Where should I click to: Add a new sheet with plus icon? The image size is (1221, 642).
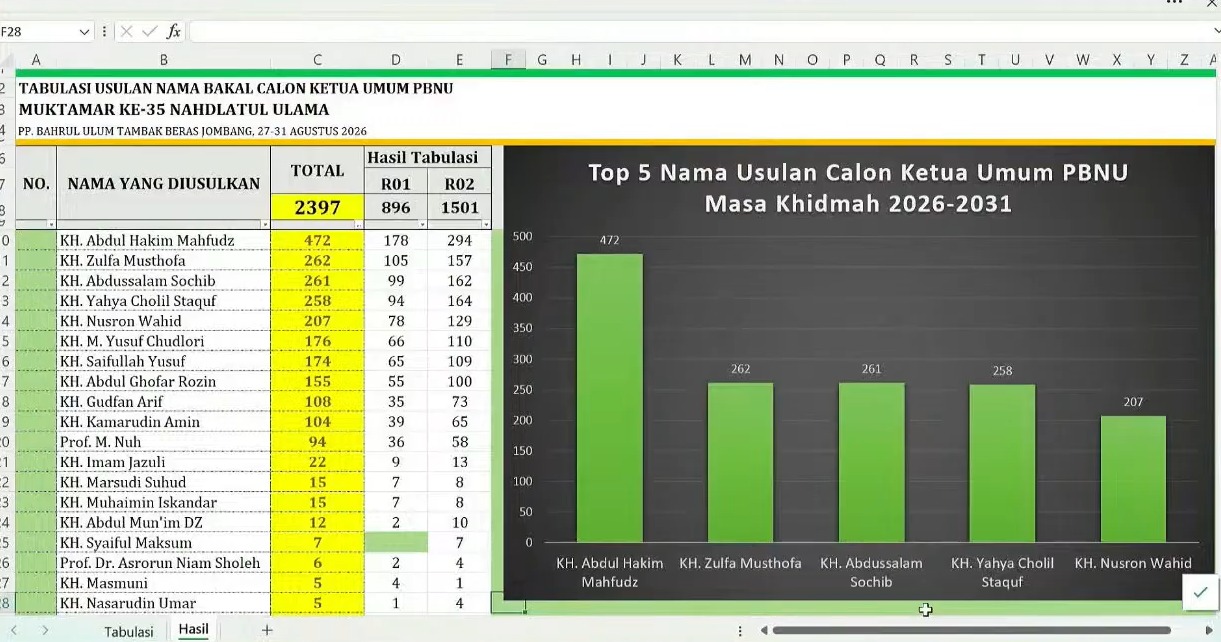[267, 630]
